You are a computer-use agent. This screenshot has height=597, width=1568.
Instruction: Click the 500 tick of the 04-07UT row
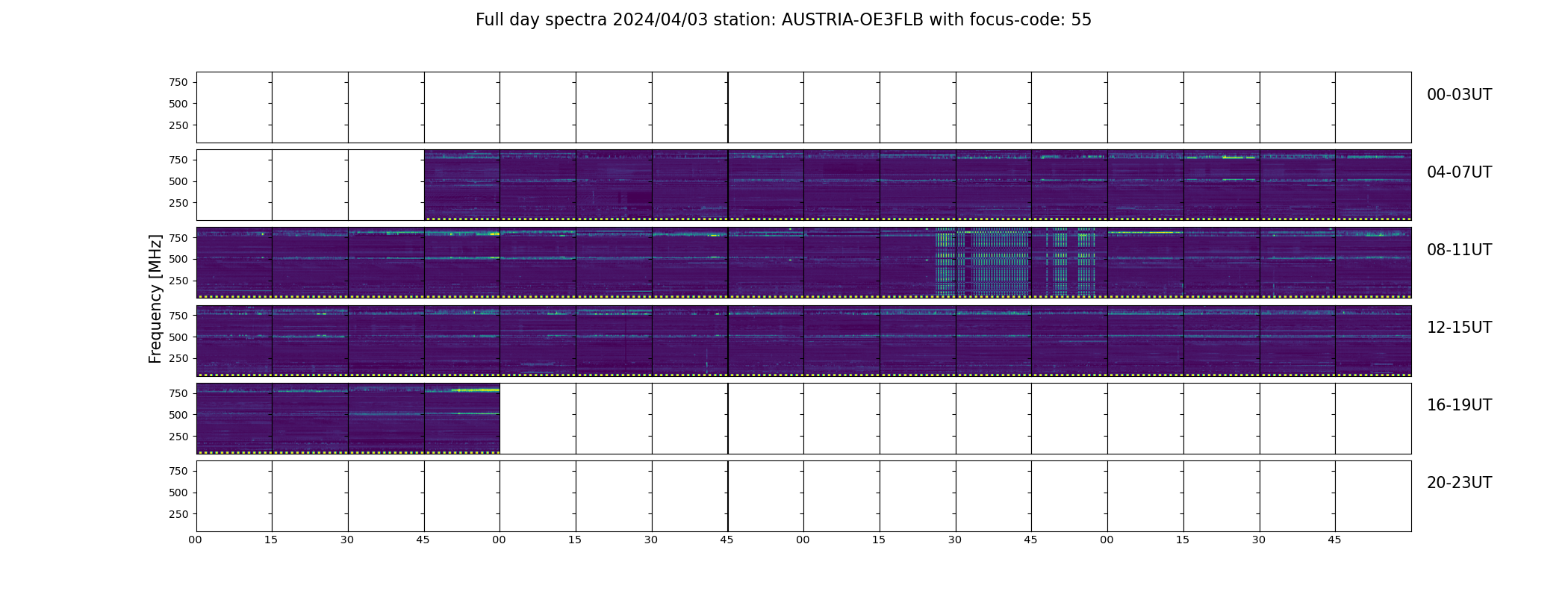pos(178,181)
